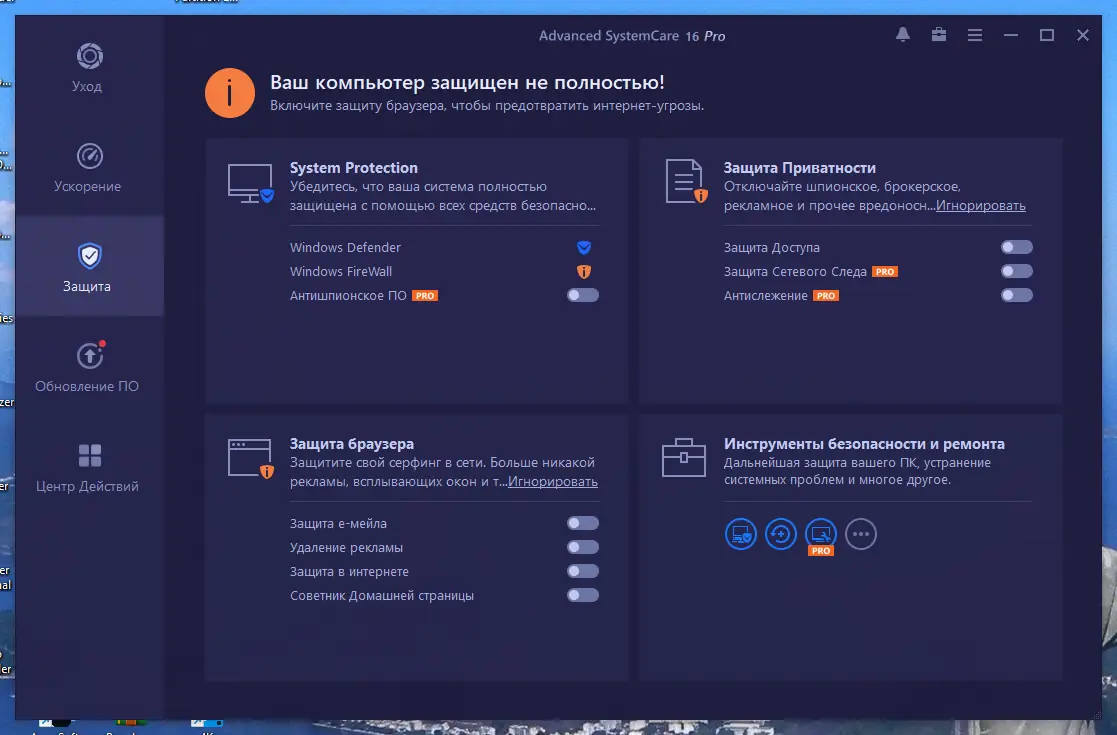Minimize the Advanced SystemCare window
The height and width of the screenshot is (735, 1117).
coord(1011,35)
